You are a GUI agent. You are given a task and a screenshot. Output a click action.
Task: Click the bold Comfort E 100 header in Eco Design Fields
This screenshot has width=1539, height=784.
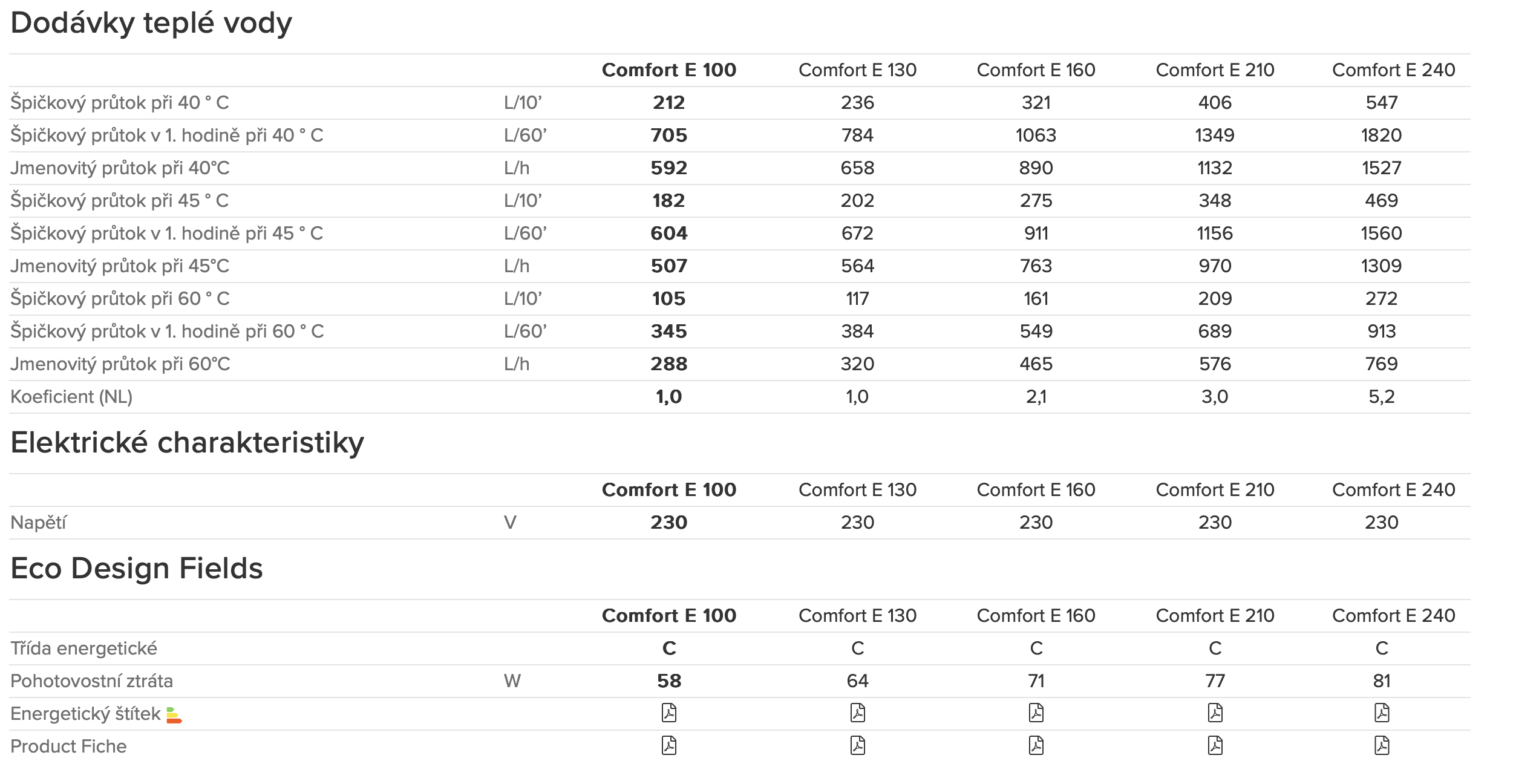[668, 616]
